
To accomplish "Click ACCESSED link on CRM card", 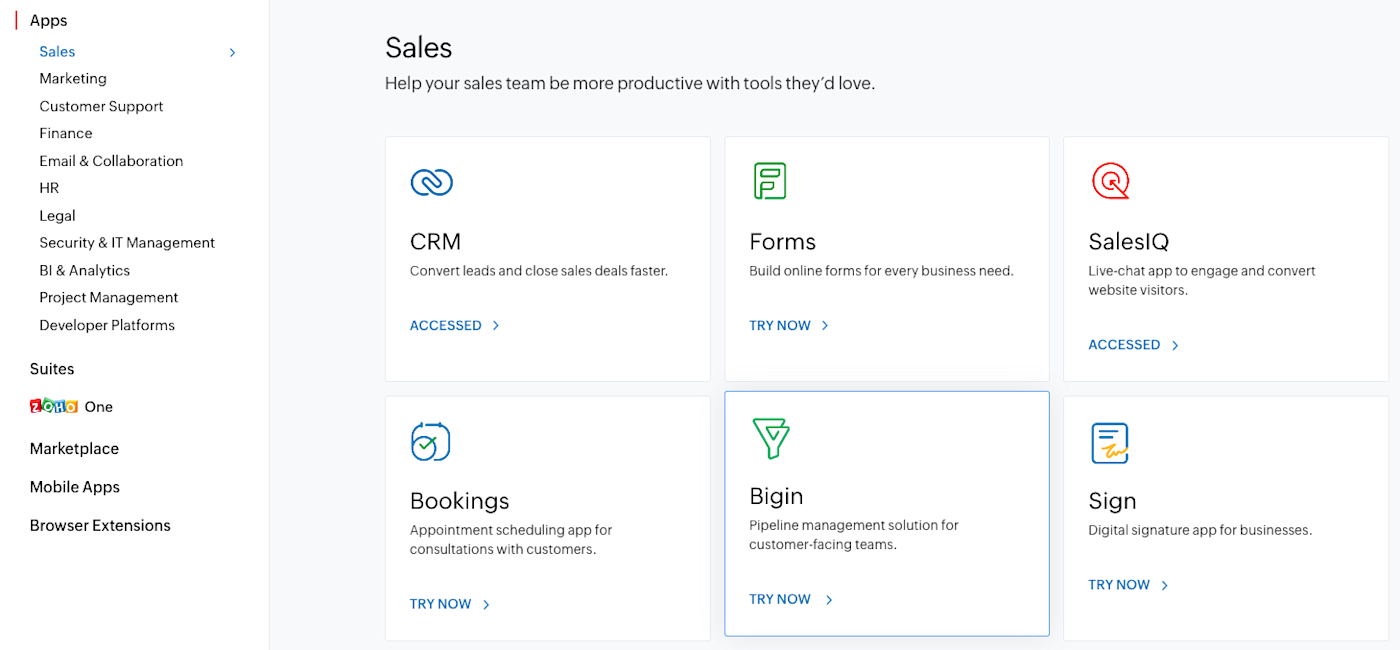I will click(x=446, y=326).
